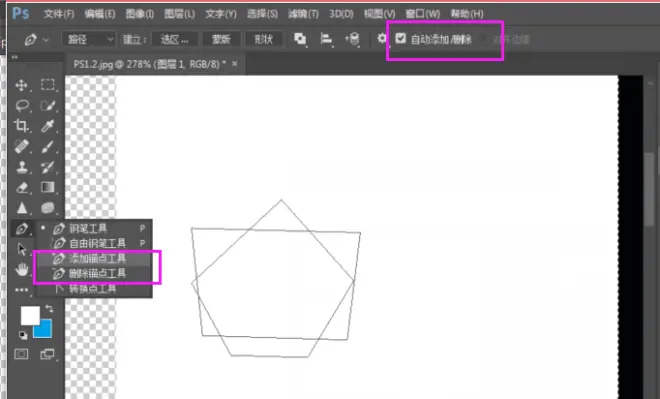Toggle Quick Mask mode icon
The width and height of the screenshot is (660, 399).
(x=21, y=354)
